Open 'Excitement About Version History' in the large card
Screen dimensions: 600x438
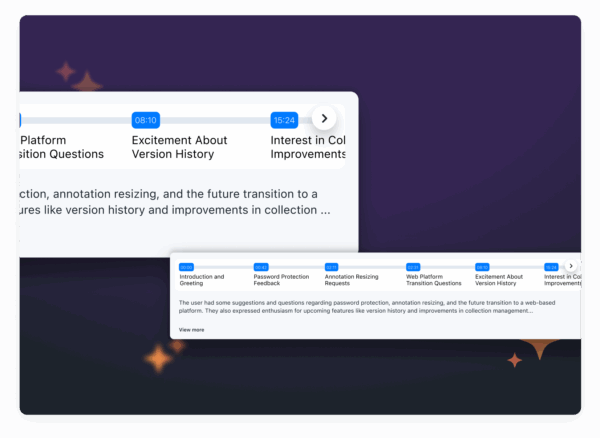[x=179, y=147]
